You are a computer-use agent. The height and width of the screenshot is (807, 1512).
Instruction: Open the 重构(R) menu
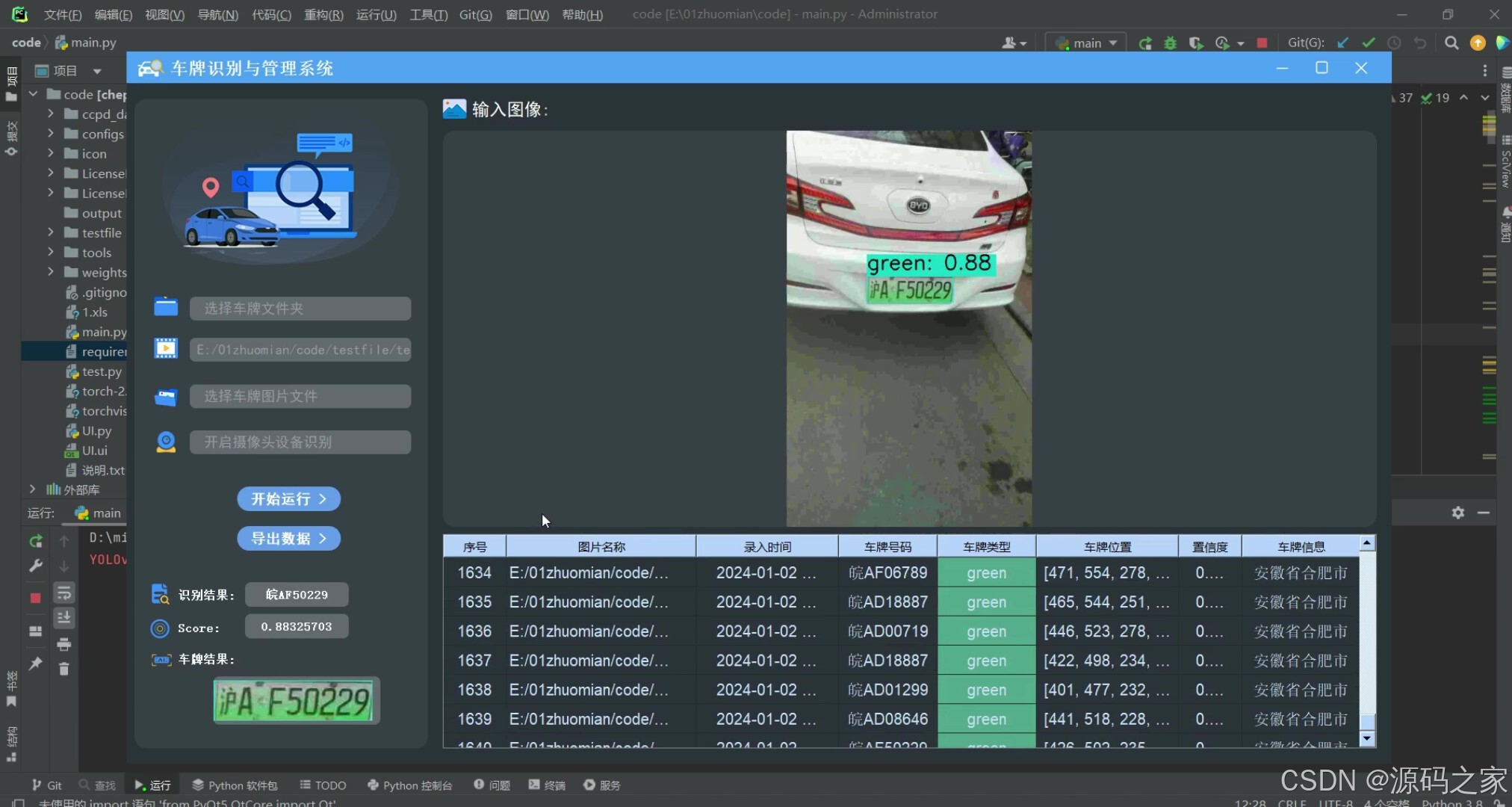click(x=323, y=14)
